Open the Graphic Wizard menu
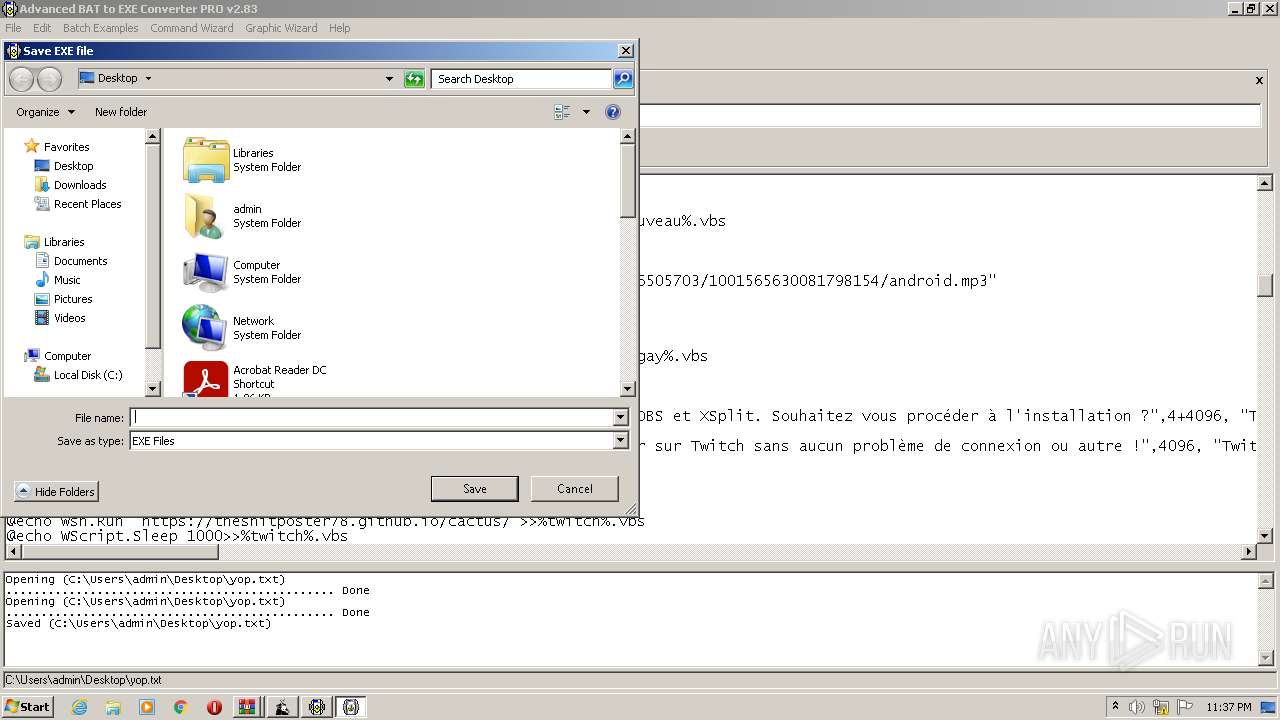The width and height of the screenshot is (1280, 720). click(281, 28)
